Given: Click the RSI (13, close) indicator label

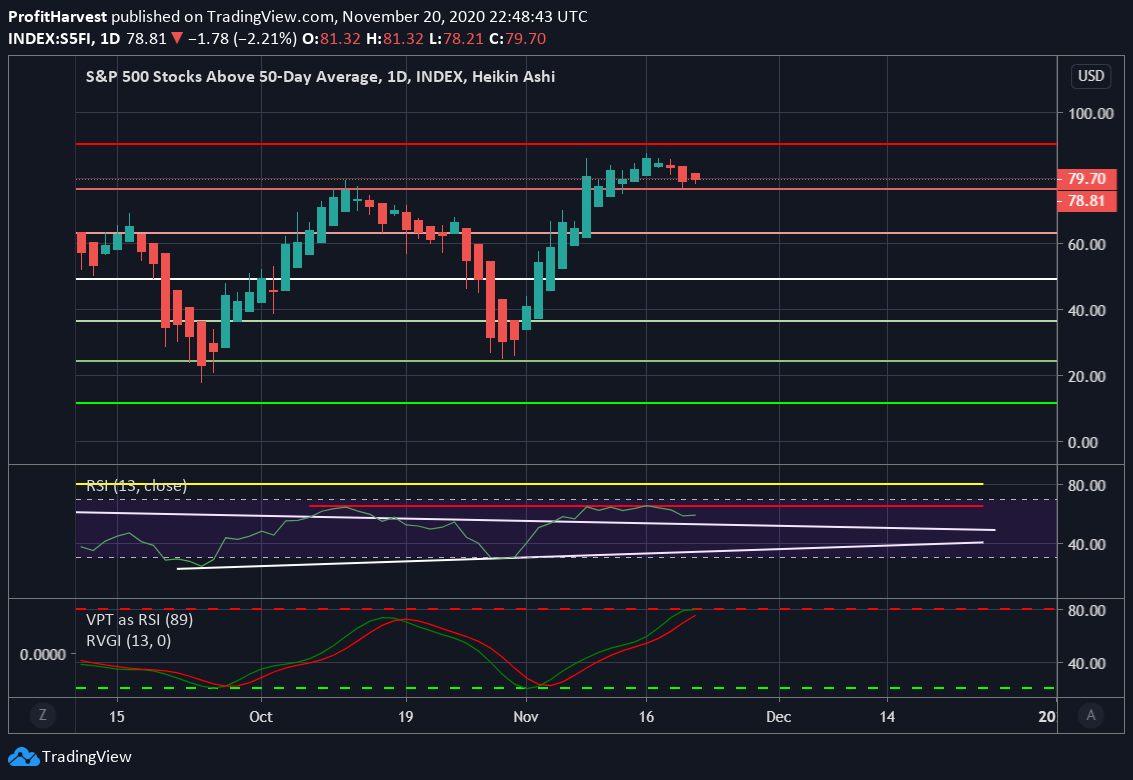Looking at the screenshot, I should click(137, 486).
